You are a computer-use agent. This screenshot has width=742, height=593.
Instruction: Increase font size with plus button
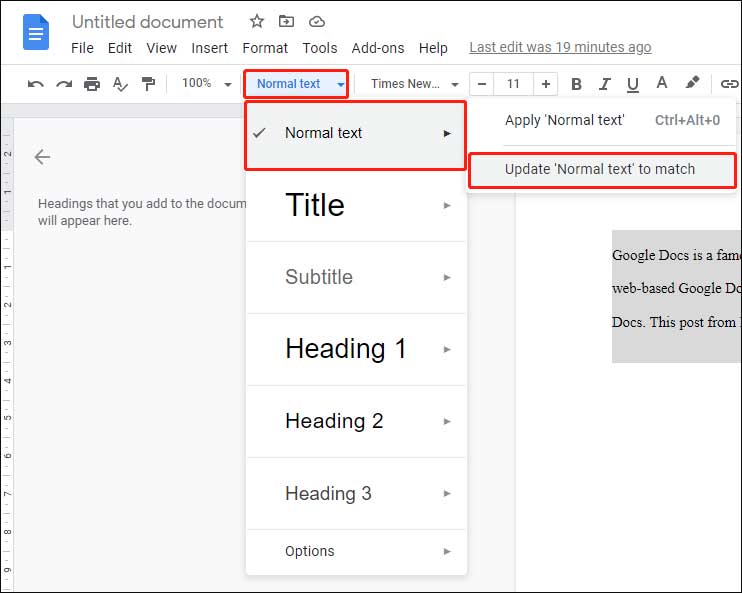[x=546, y=84]
